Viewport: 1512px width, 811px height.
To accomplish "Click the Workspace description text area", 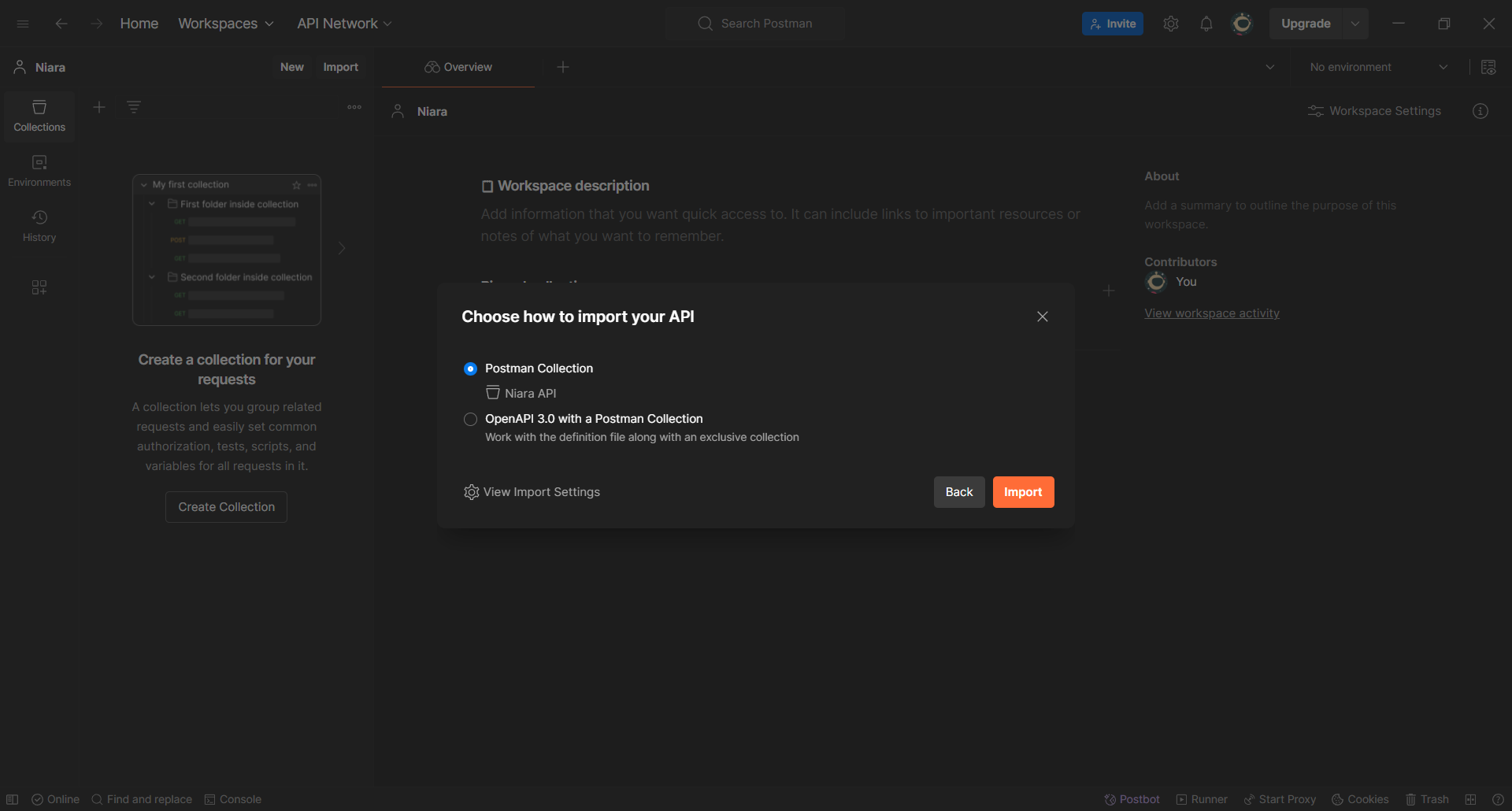I will [x=780, y=225].
